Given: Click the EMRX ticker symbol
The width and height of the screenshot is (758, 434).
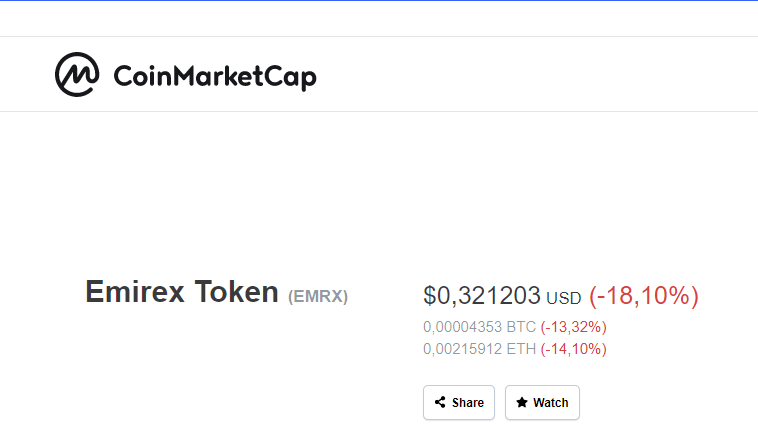Looking at the screenshot, I should tap(318, 296).
